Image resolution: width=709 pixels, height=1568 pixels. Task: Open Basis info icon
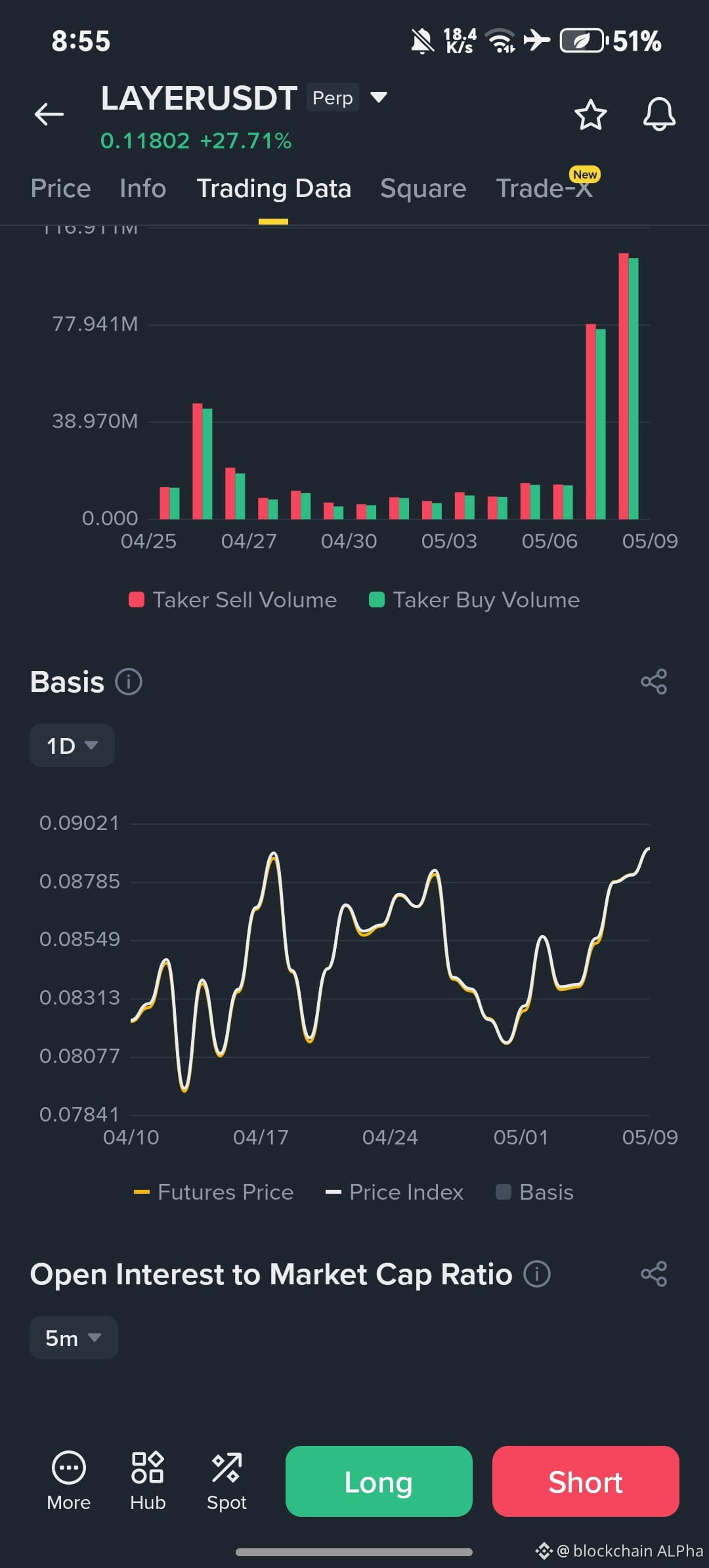tap(129, 682)
